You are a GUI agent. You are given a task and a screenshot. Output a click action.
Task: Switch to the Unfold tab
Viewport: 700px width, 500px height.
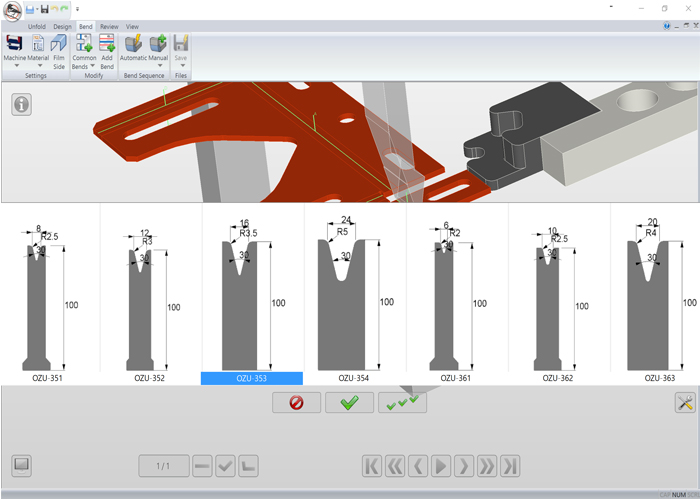(37, 27)
